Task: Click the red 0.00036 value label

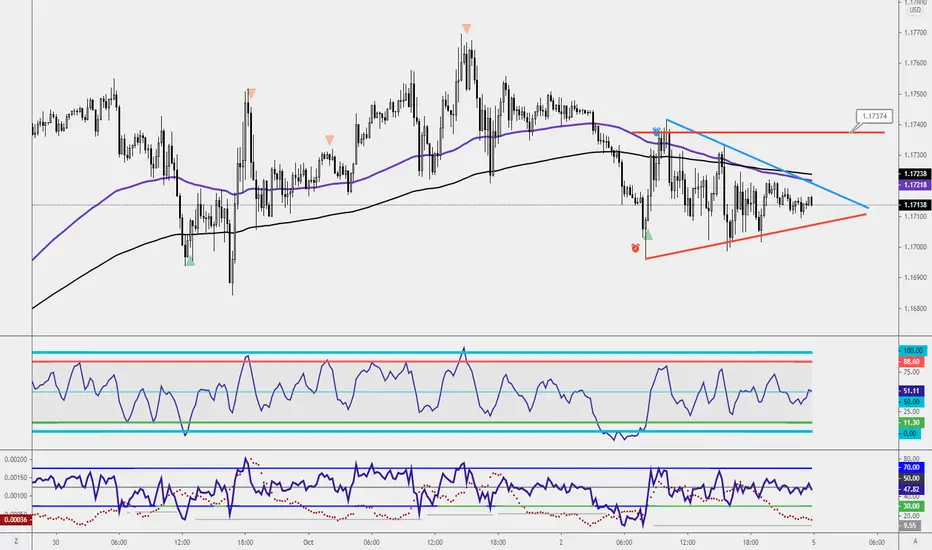Action: (14, 520)
